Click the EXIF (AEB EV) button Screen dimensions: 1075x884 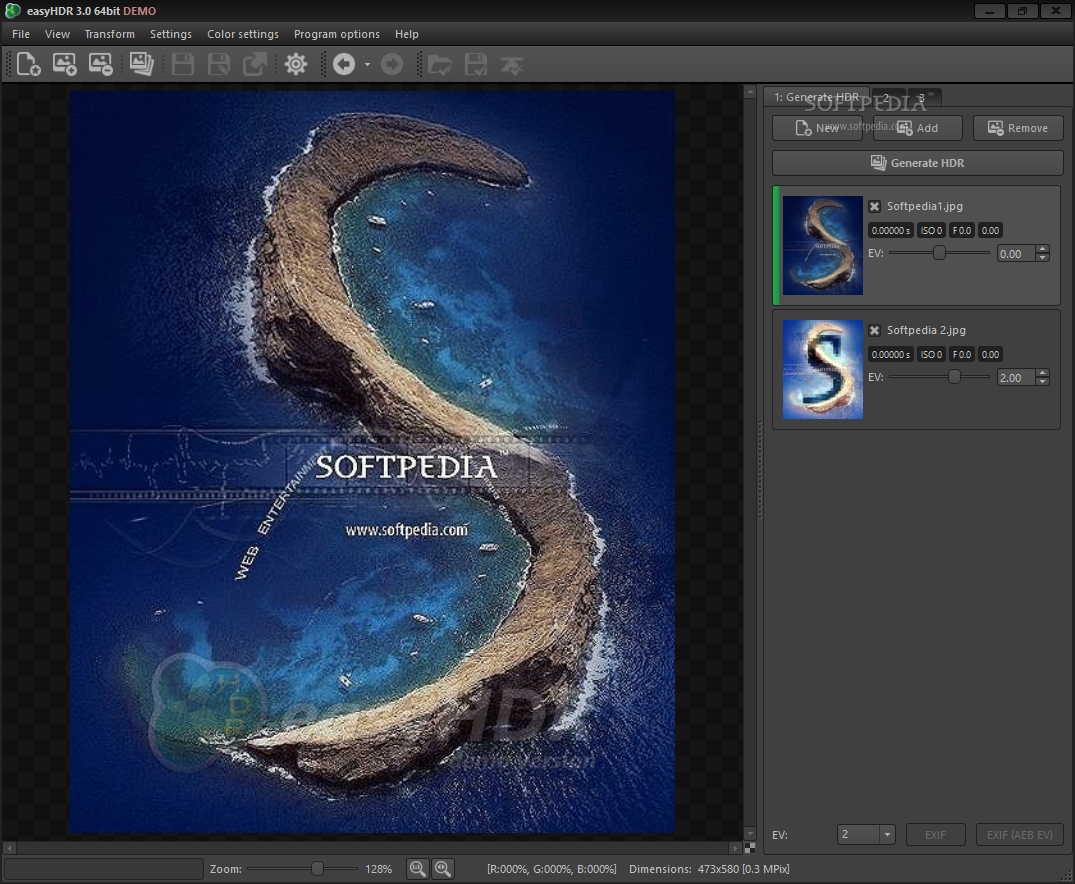pos(1019,835)
